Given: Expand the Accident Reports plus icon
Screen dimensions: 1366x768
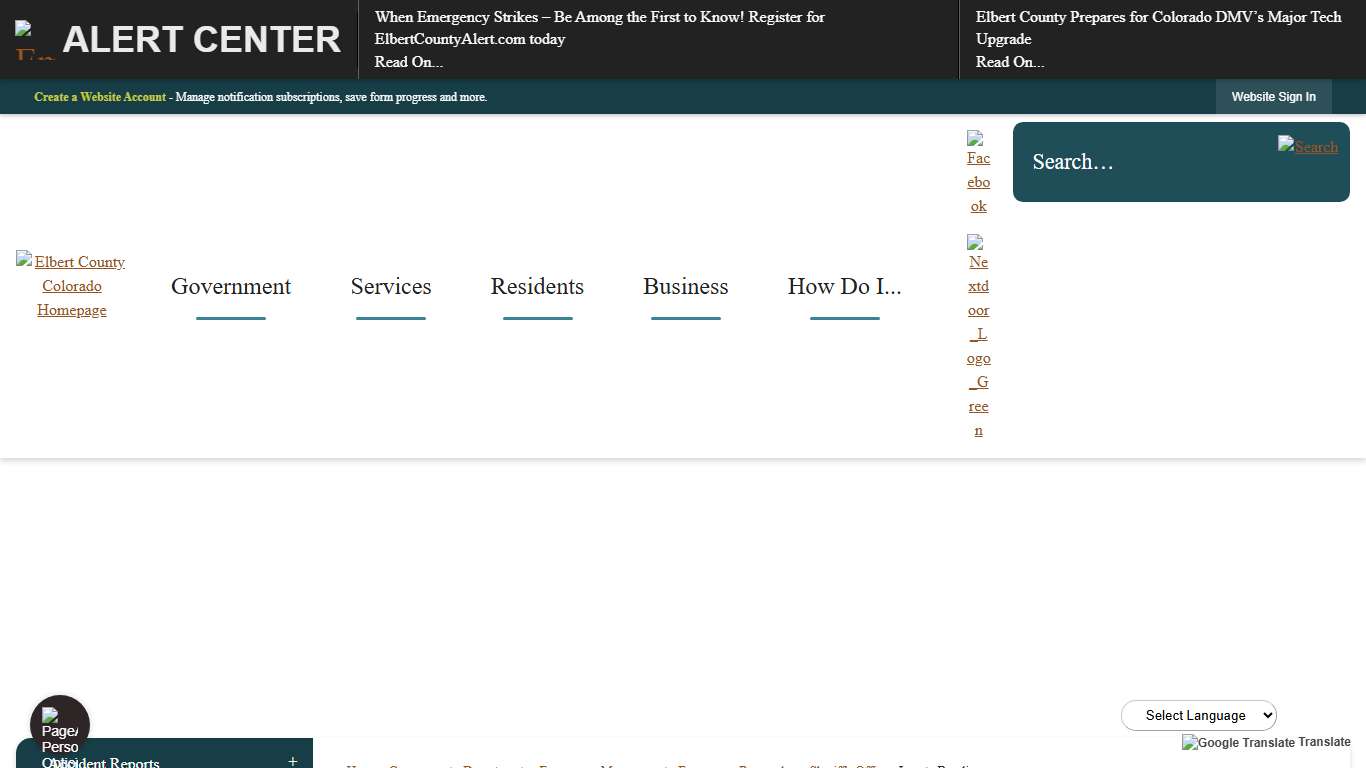Looking at the screenshot, I should pos(292,761).
